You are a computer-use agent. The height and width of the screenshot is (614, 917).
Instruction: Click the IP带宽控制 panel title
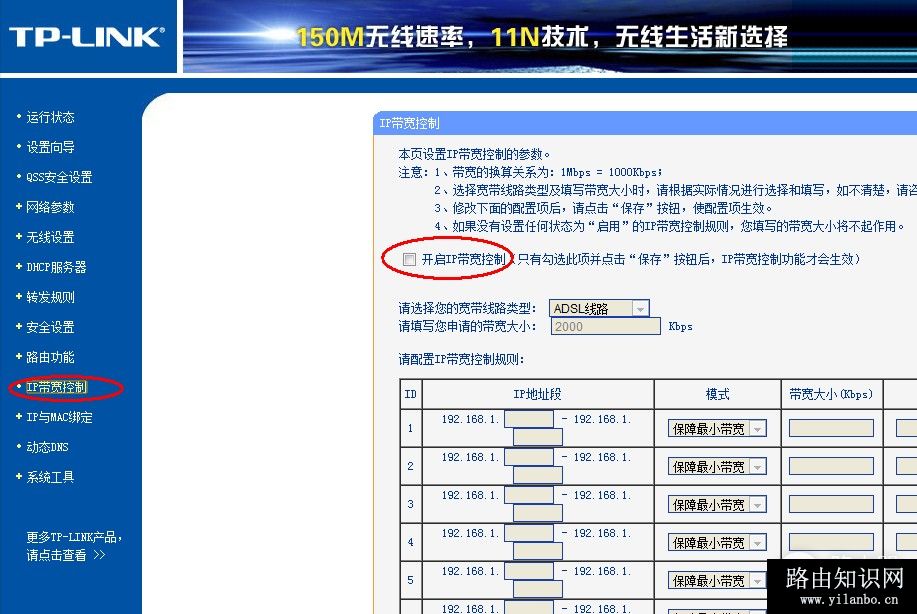(x=409, y=123)
